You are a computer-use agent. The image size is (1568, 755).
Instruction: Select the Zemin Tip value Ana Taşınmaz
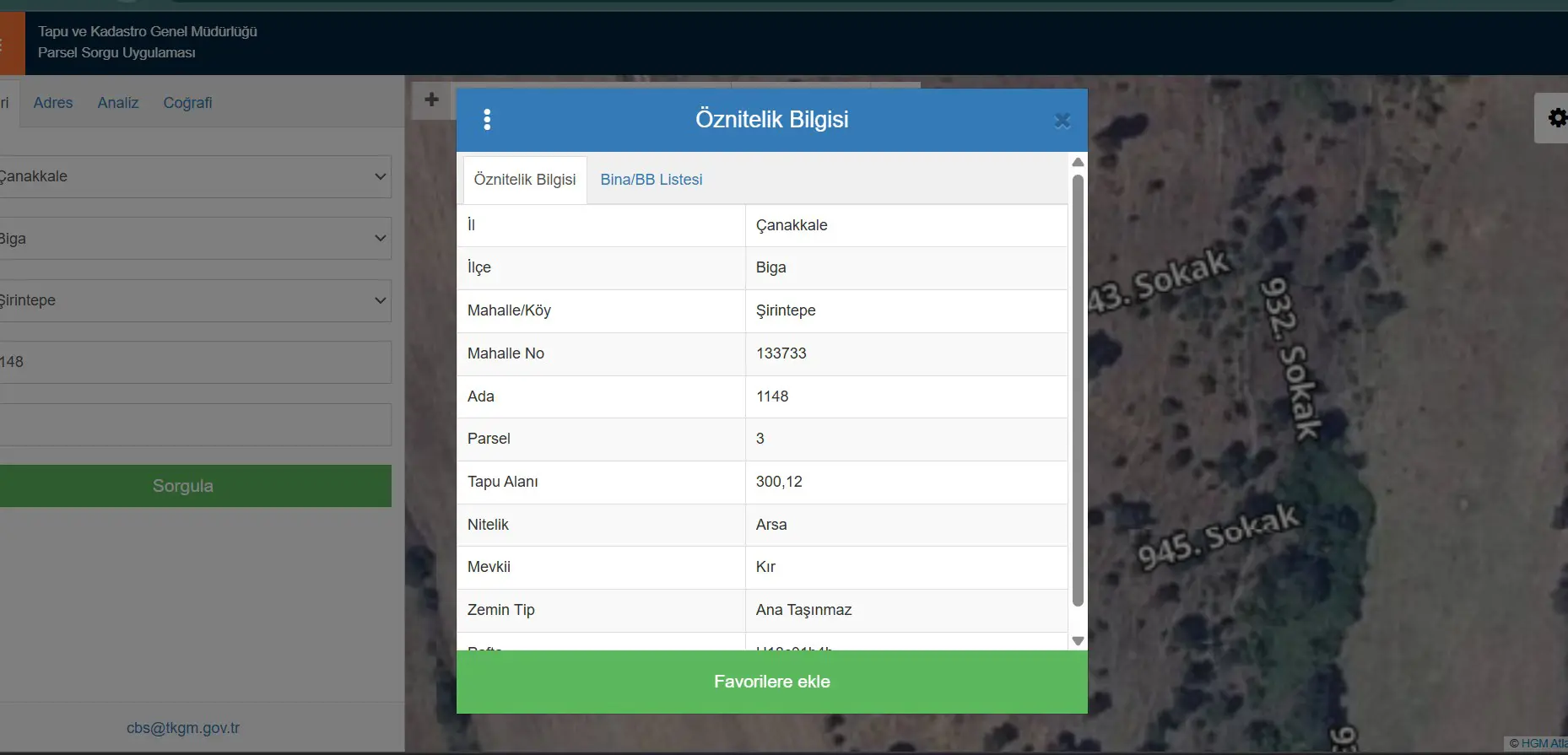[803, 610]
